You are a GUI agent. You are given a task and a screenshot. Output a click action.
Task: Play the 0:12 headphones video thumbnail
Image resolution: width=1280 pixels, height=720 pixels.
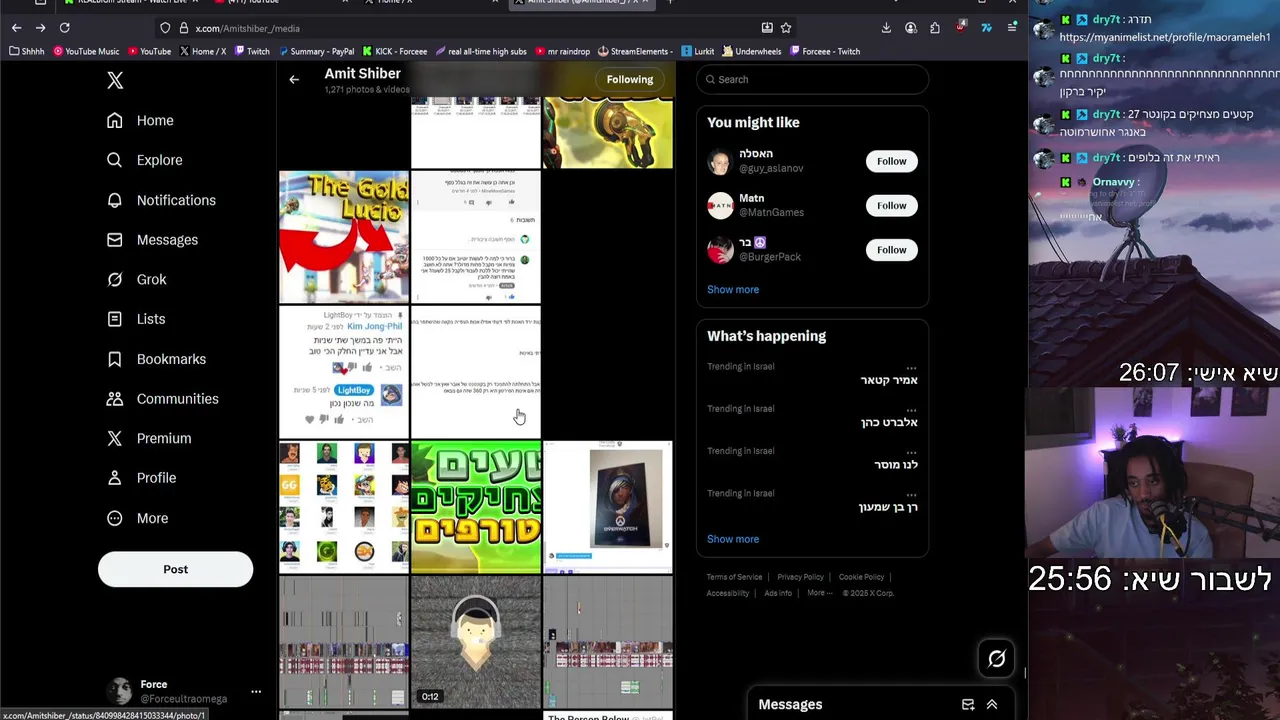click(x=476, y=642)
